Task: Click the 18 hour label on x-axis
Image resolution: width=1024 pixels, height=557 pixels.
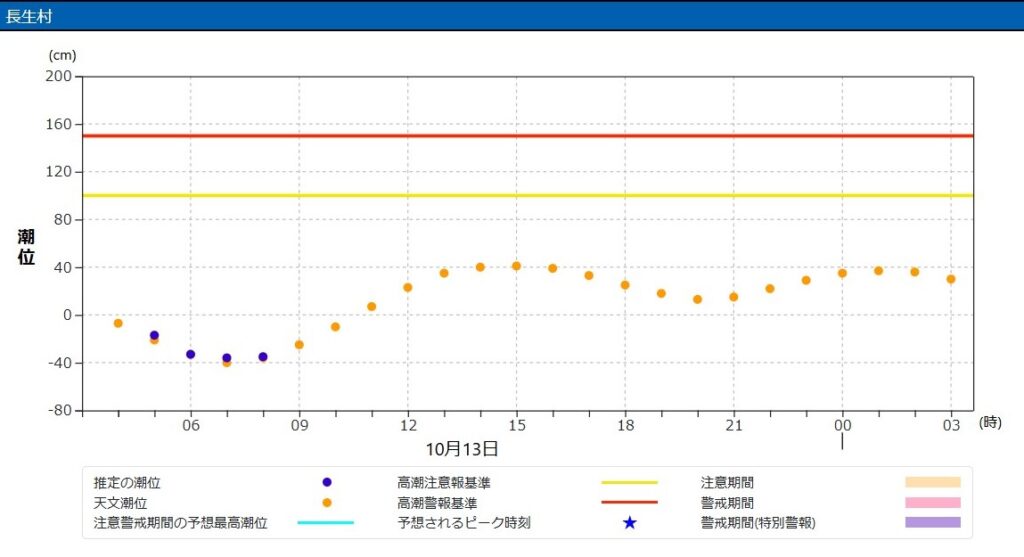Action: point(625,425)
